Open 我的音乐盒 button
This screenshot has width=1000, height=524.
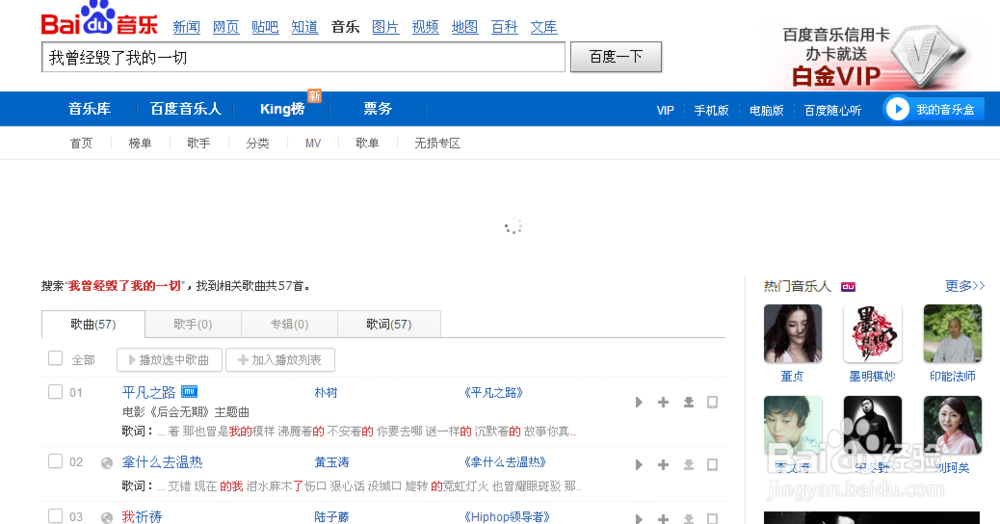pos(934,109)
